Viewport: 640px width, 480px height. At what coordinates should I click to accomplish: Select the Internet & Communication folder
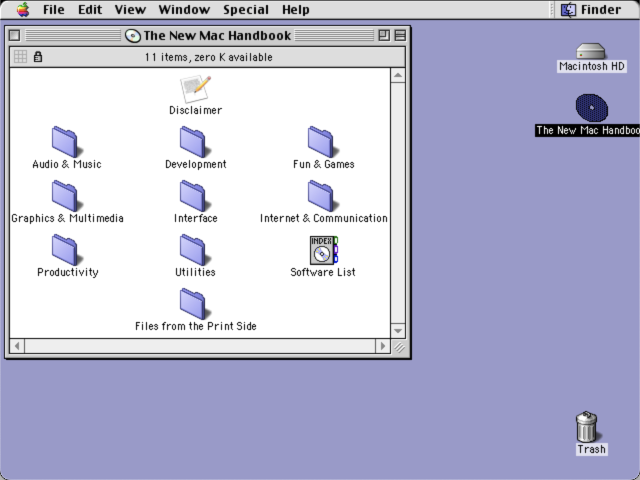[321, 196]
